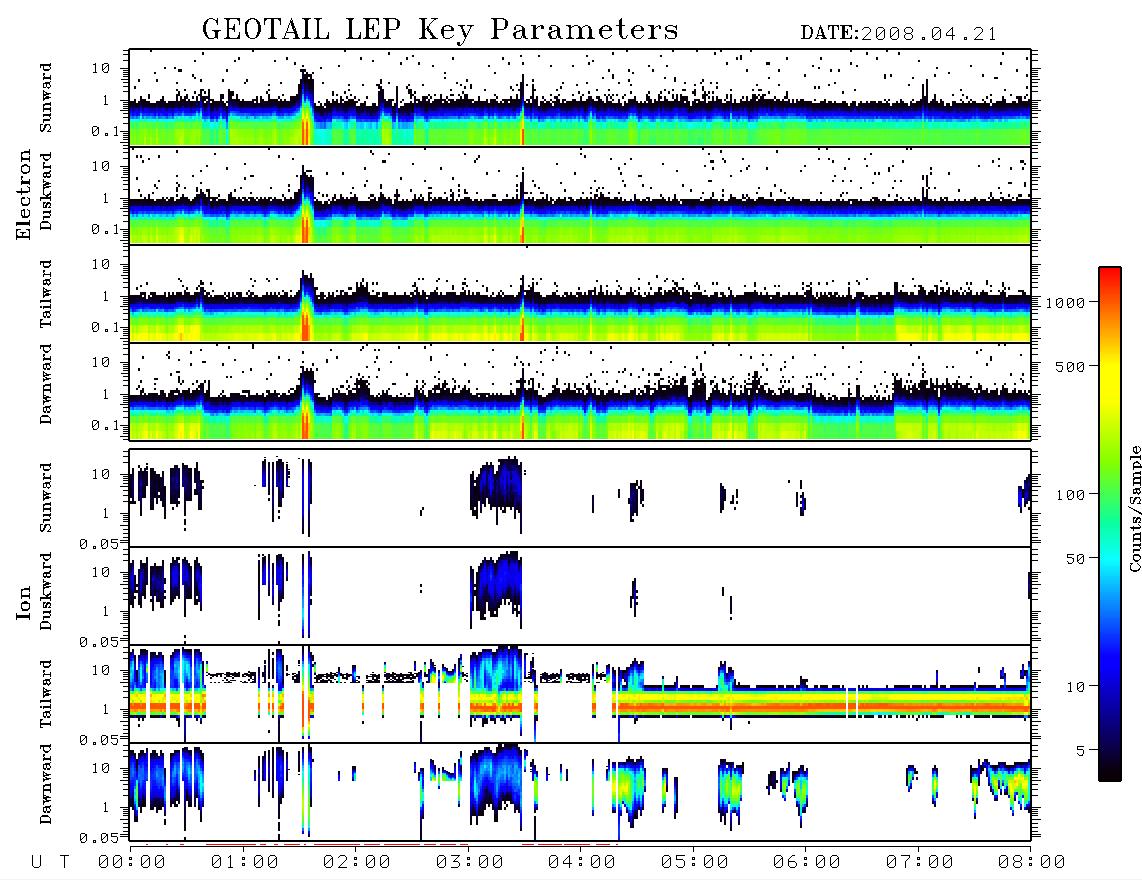Click the "U T" axis label
The height and width of the screenshot is (880, 1142).
click(50, 862)
